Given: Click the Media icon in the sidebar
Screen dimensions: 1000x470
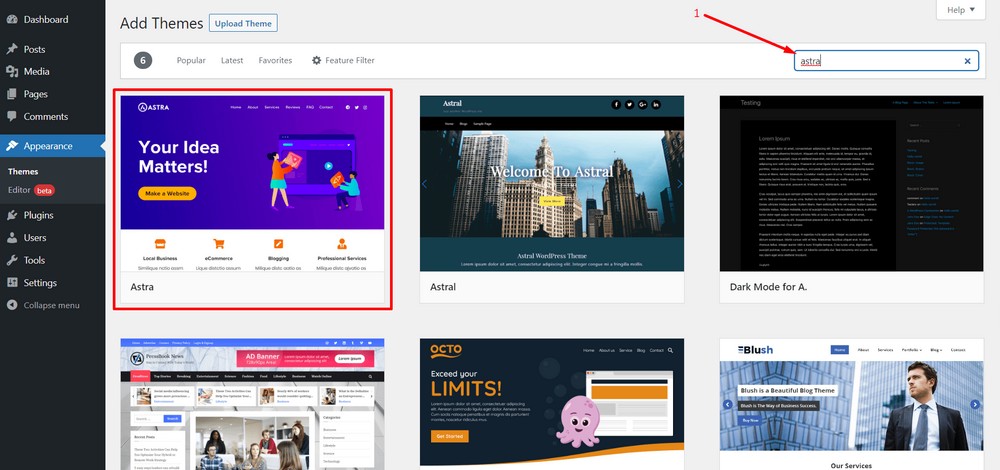Looking at the screenshot, I should pyautogui.click(x=12, y=71).
